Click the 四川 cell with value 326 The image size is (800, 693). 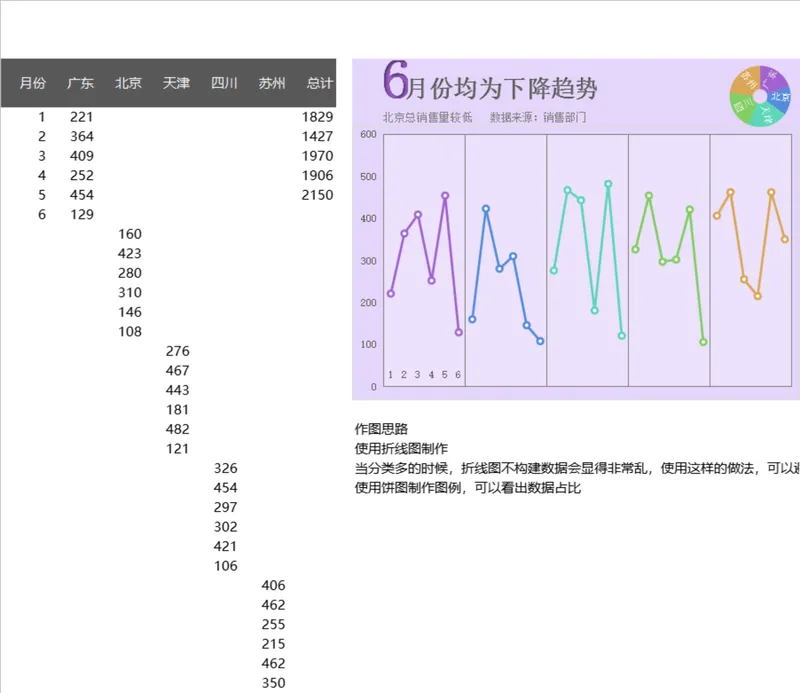(x=226, y=468)
